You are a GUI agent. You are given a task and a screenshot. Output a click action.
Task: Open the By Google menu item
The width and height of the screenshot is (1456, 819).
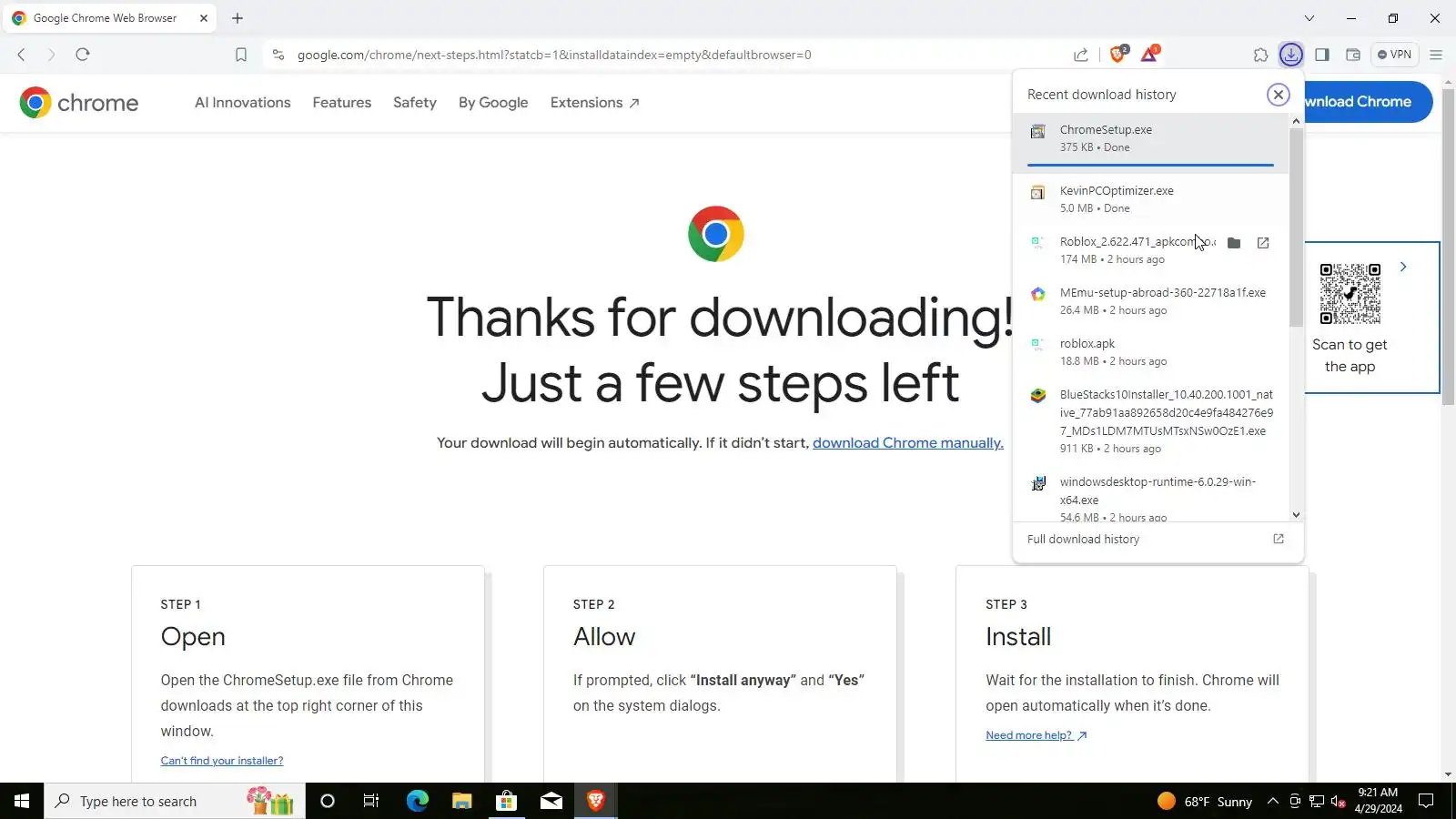pyautogui.click(x=493, y=103)
